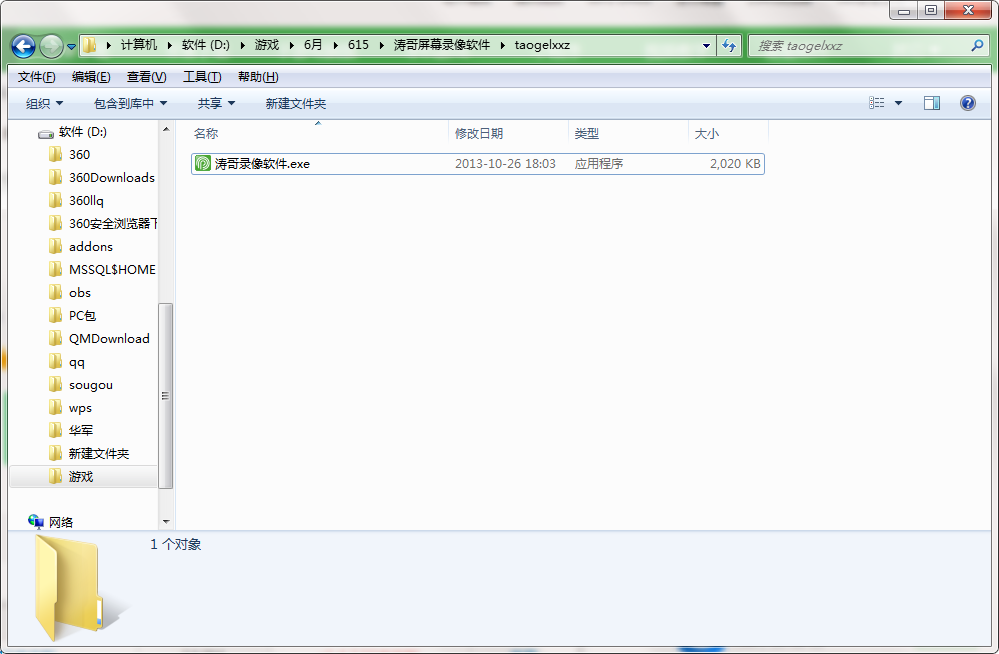Select the QMDownload folder in tree
The image size is (999, 654).
point(108,339)
